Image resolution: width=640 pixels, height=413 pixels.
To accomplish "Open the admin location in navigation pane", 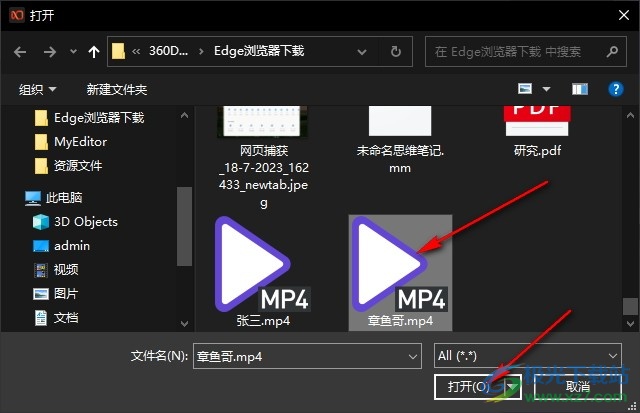I will click(x=72, y=246).
